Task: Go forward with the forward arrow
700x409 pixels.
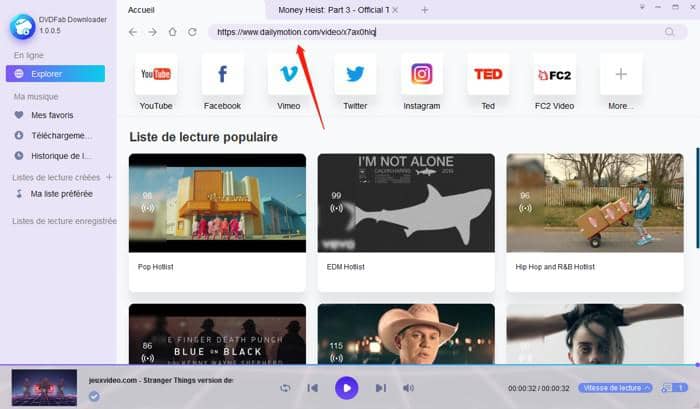Action: click(x=152, y=32)
